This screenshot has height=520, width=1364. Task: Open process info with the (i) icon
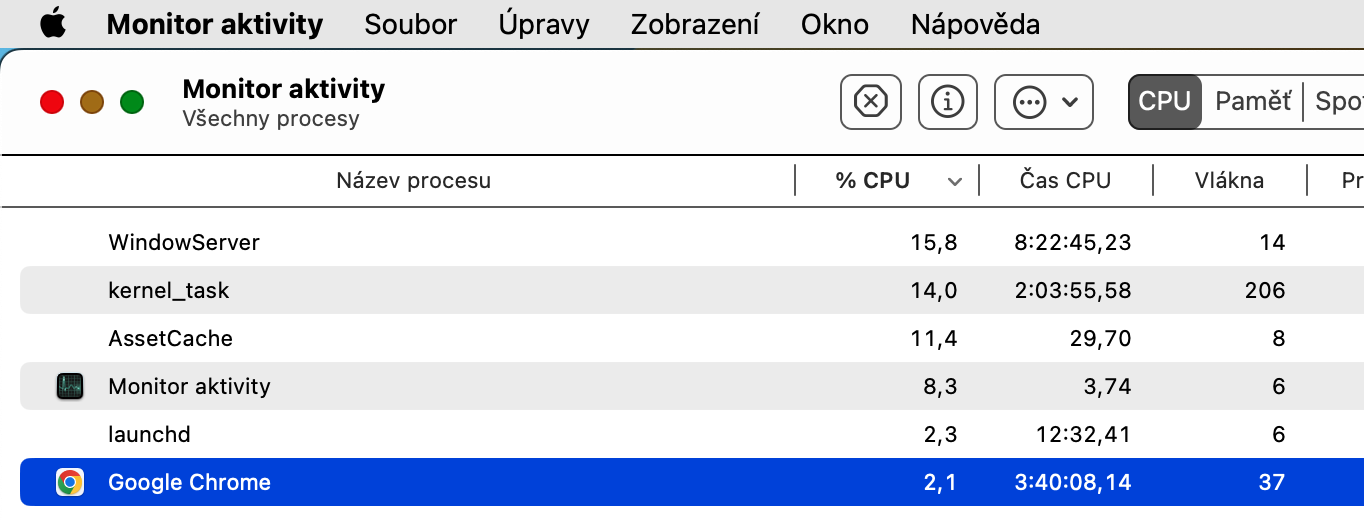pyautogui.click(x=947, y=102)
